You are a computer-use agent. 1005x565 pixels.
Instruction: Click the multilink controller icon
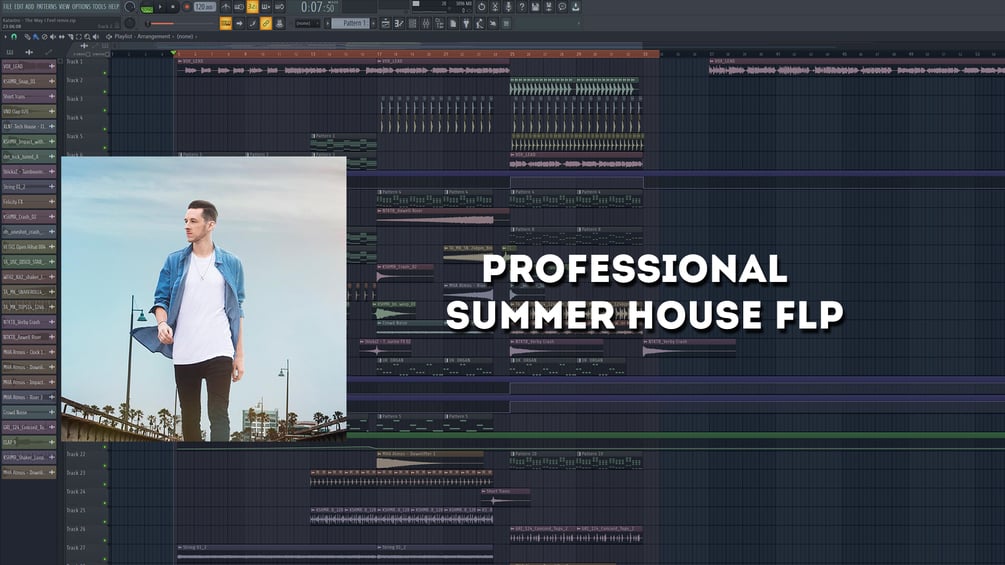coord(279,23)
